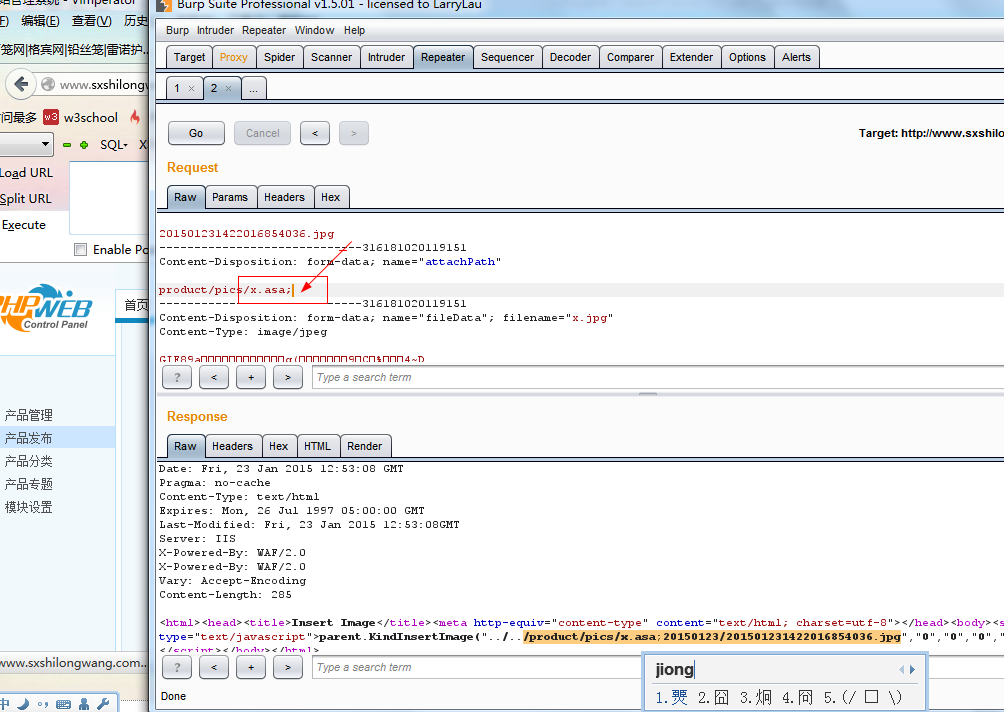Viewport: 1004px width, 712px height.
Task: Open the request Params tab
Action: 230,197
